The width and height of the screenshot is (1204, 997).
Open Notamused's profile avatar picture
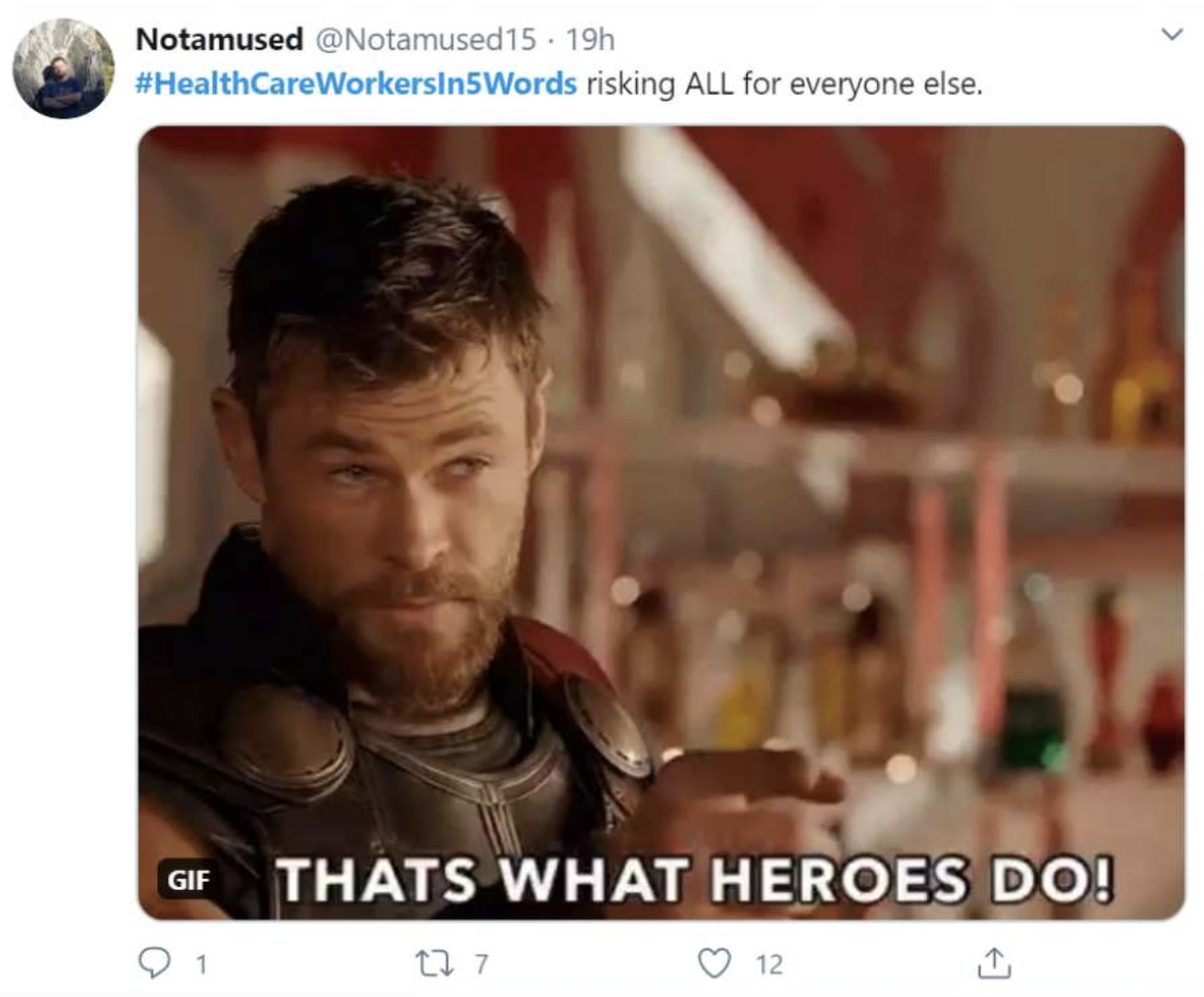[x=64, y=68]
